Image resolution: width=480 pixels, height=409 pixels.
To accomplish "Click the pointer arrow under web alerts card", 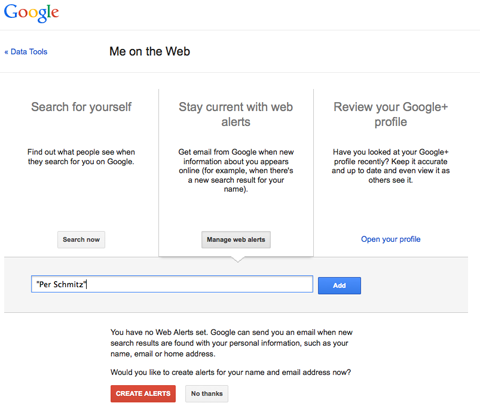I will 237,259.
